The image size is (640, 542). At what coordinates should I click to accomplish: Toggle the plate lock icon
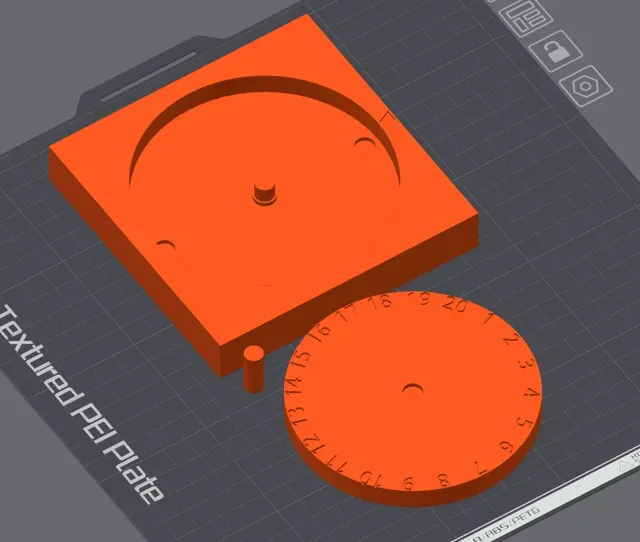556,51
